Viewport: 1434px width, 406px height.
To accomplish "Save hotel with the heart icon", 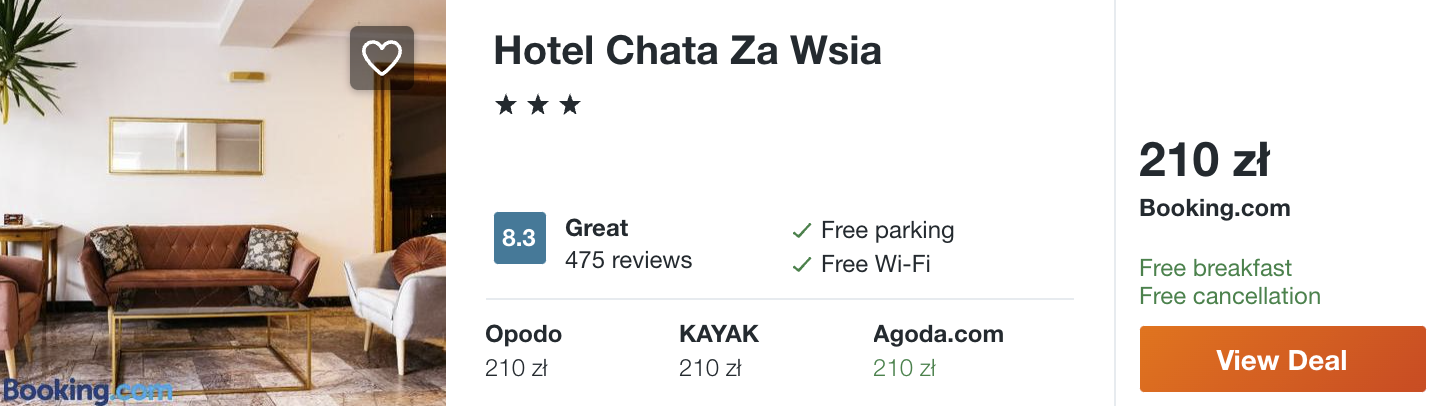I will (x=381, y=58).
